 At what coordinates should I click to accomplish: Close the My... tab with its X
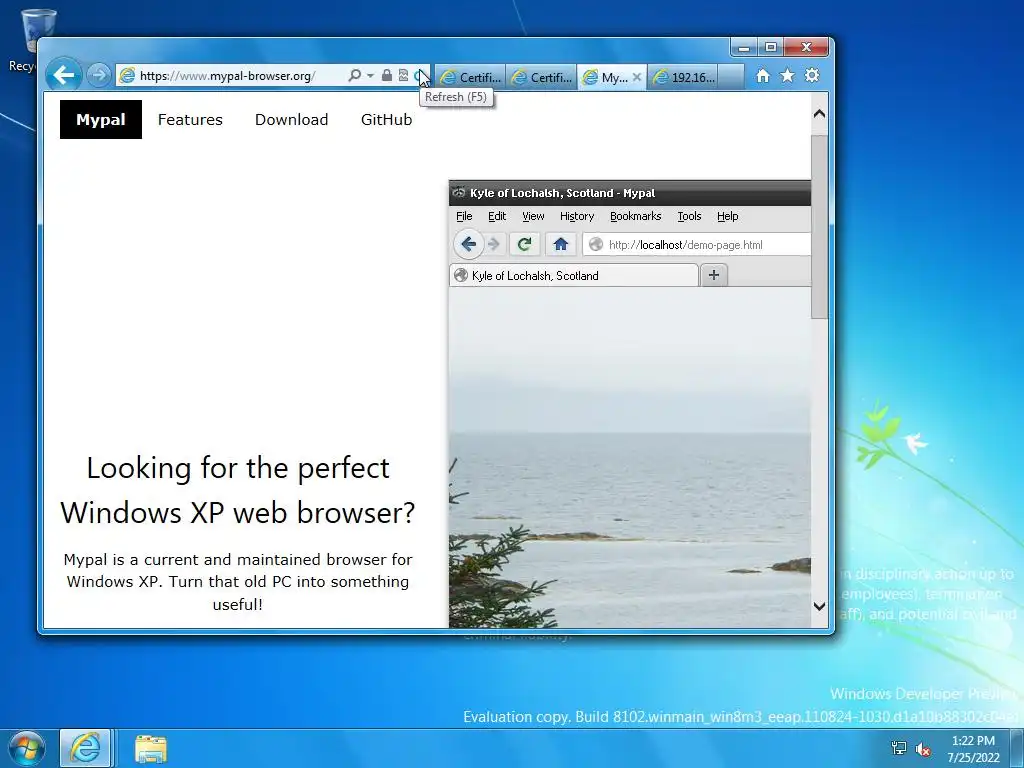(637, 77)
